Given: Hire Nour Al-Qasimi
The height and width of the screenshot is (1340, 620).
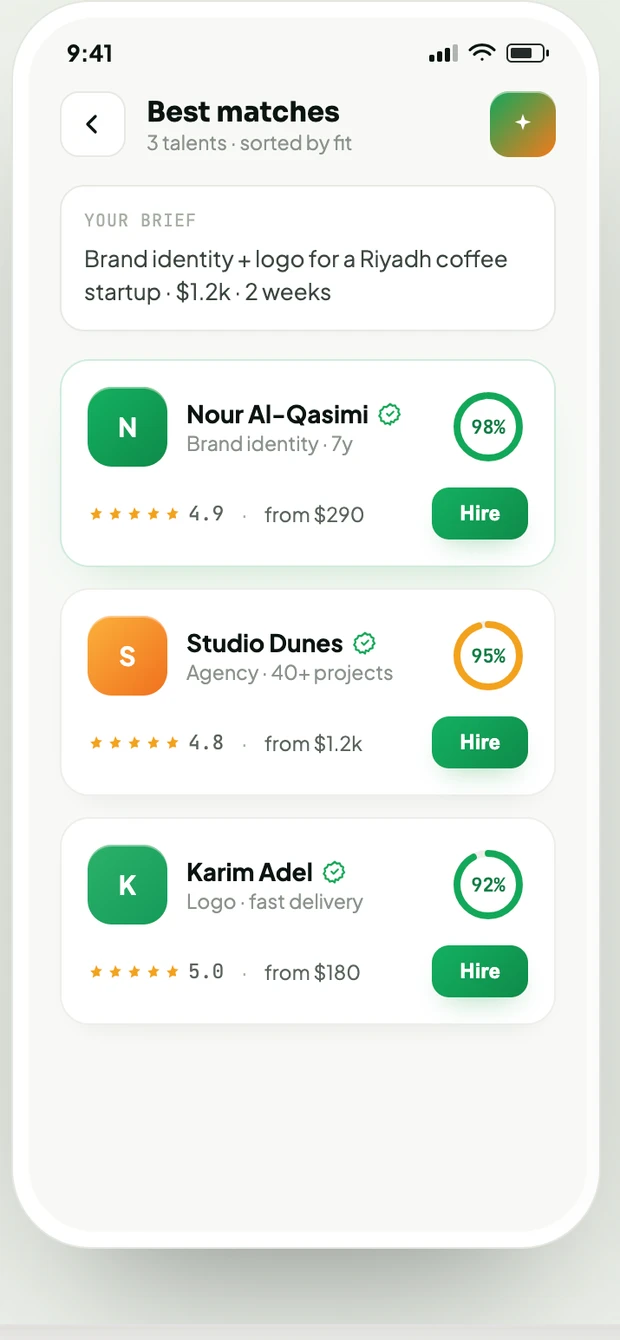Looking at the screenshot, I should 480,513.
